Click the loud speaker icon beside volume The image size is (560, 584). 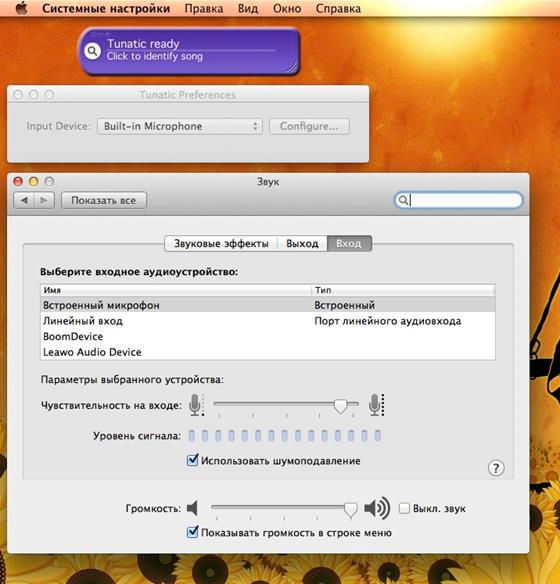tap(377, 508)
